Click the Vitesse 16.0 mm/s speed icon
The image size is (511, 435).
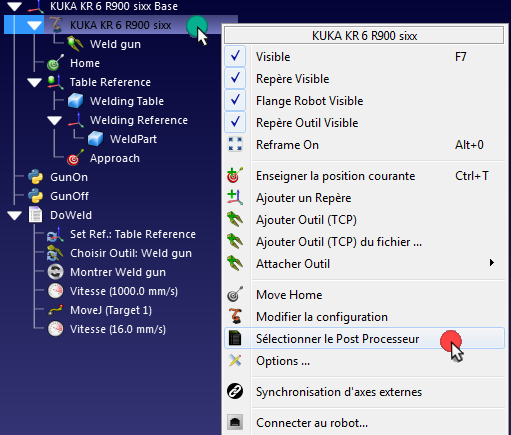55,329
